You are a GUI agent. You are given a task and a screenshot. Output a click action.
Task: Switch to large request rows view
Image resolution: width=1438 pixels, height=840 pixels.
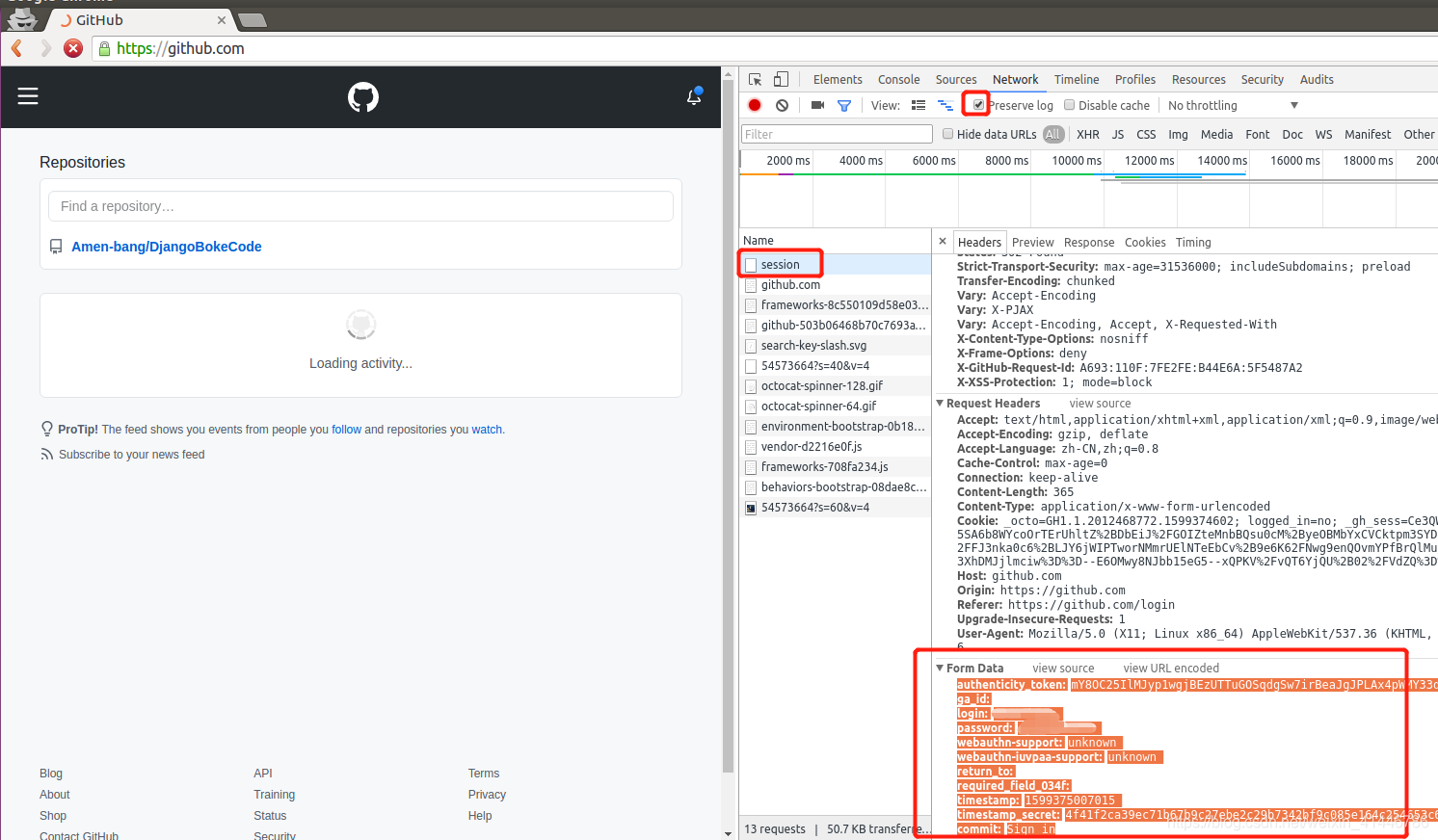pos(919,105)
